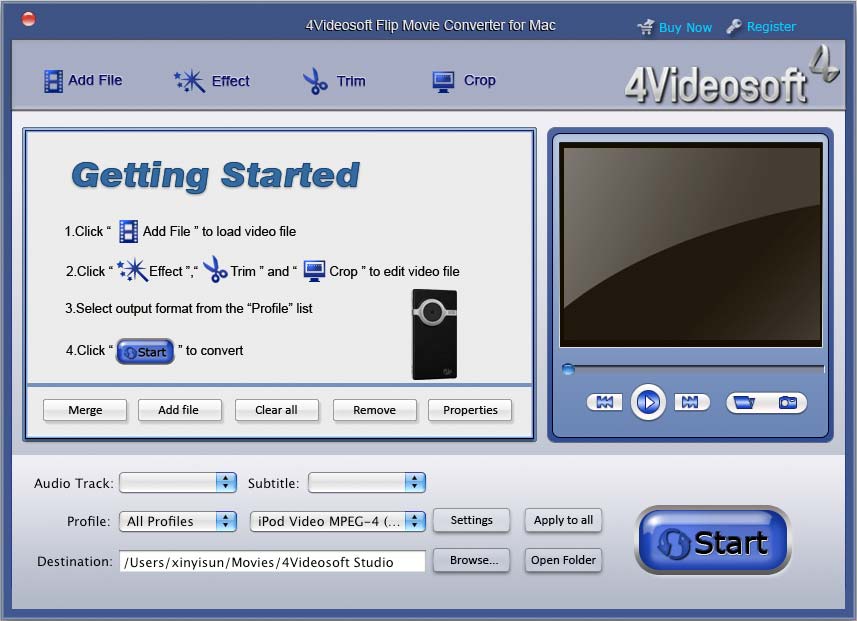This screenshot has height=621, width=857.
Task: Open the Register dialog
Action: point(770,27)
